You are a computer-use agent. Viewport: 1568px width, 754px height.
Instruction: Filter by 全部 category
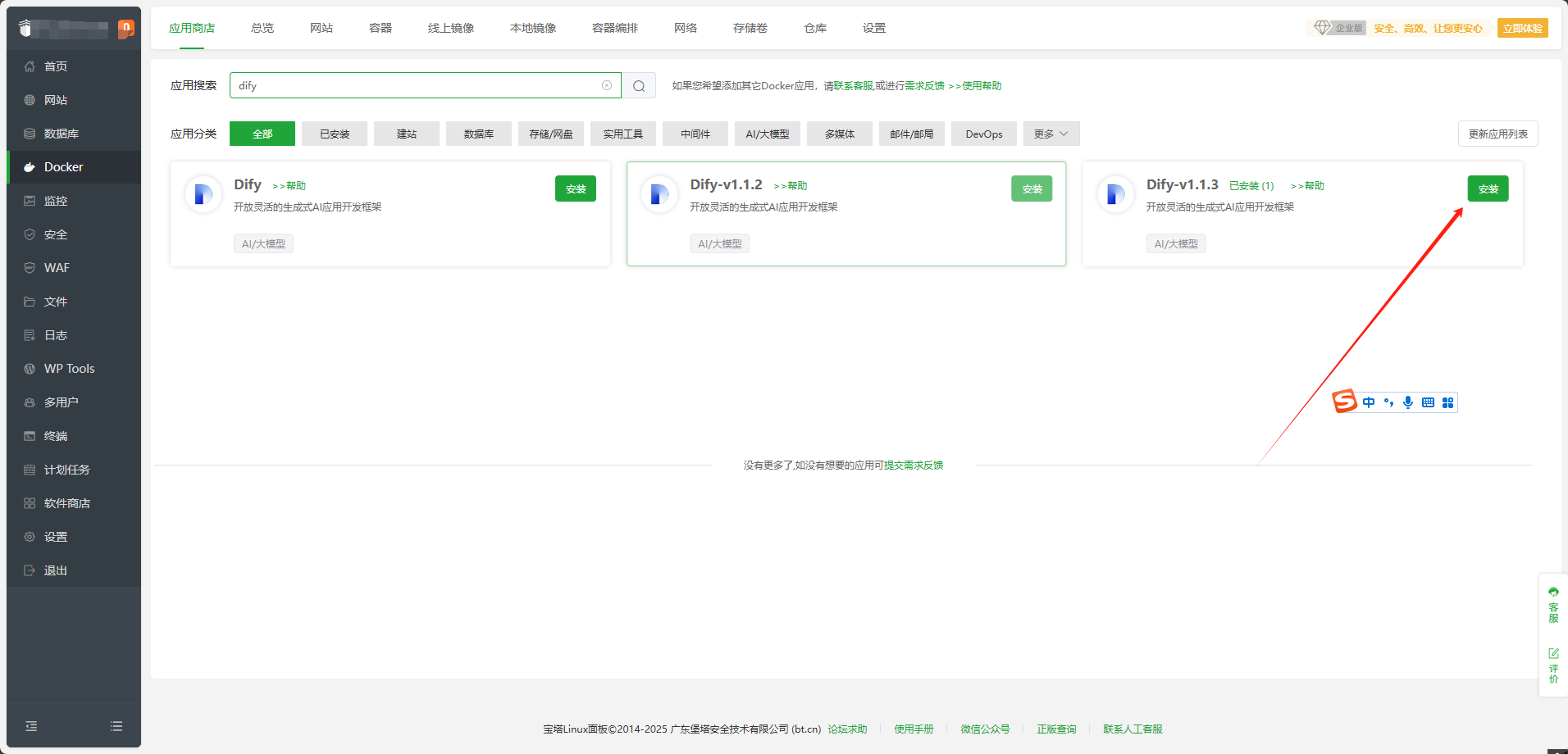click(262, 134)
